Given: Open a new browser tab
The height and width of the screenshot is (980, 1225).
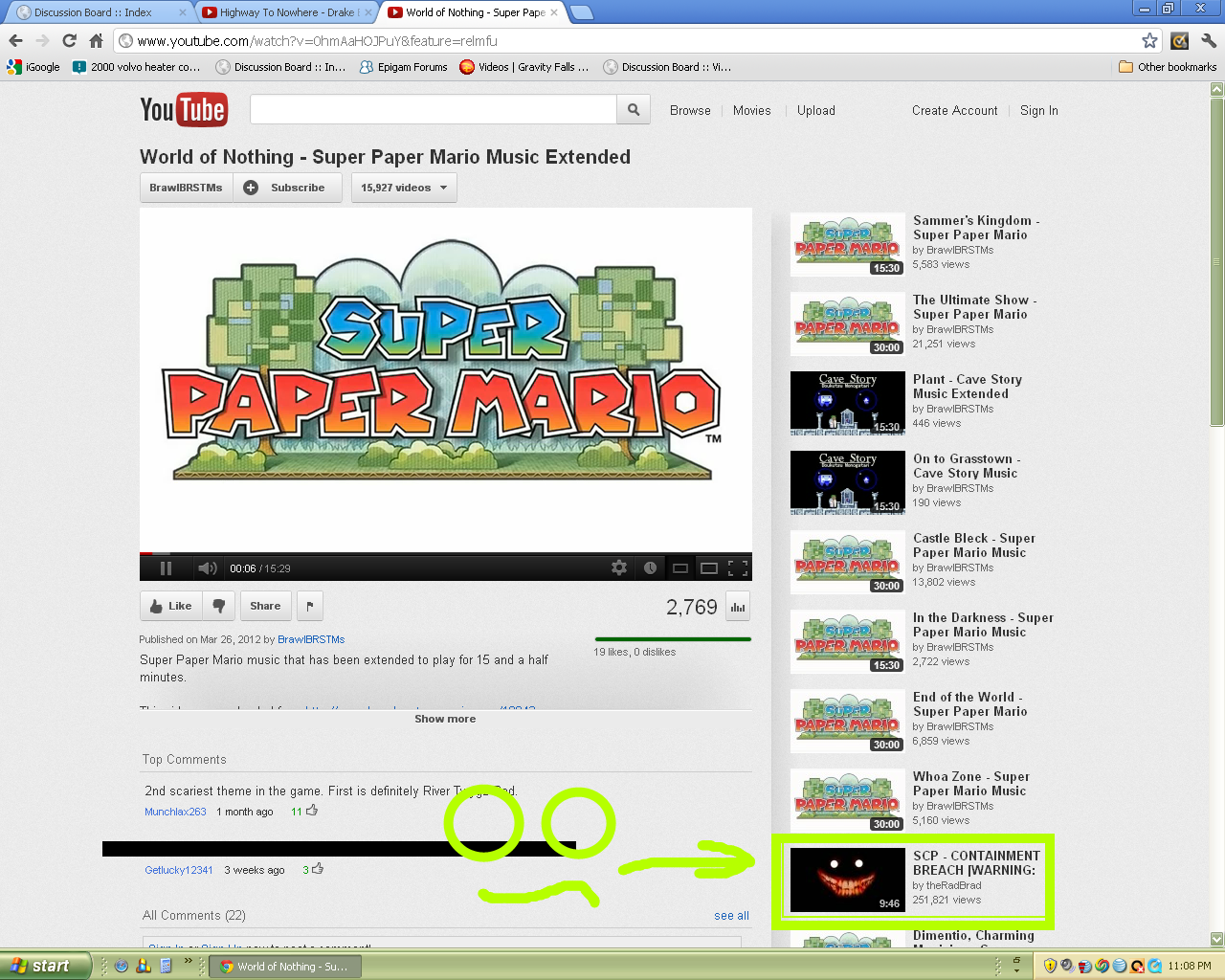Looking at the screenshot, I should point(582,12).
